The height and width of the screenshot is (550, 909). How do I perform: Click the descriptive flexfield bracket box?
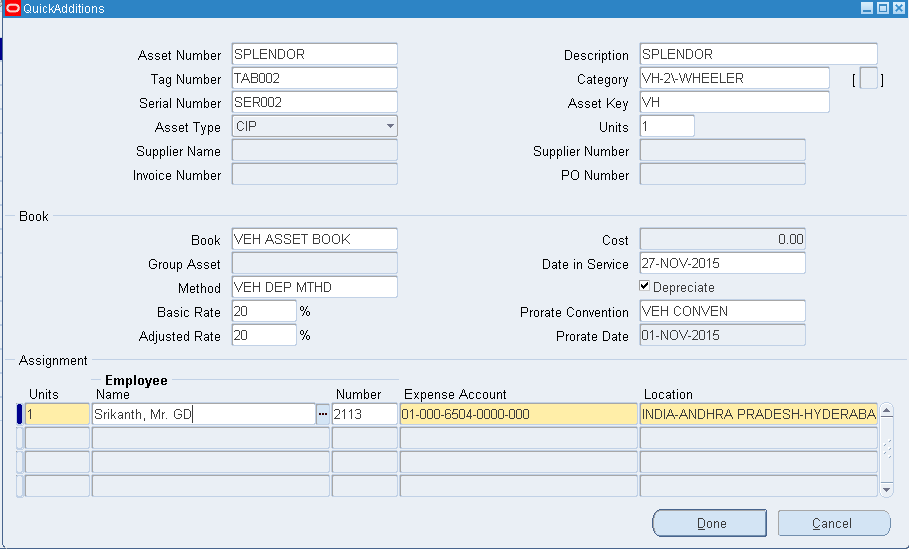[868, 79]
